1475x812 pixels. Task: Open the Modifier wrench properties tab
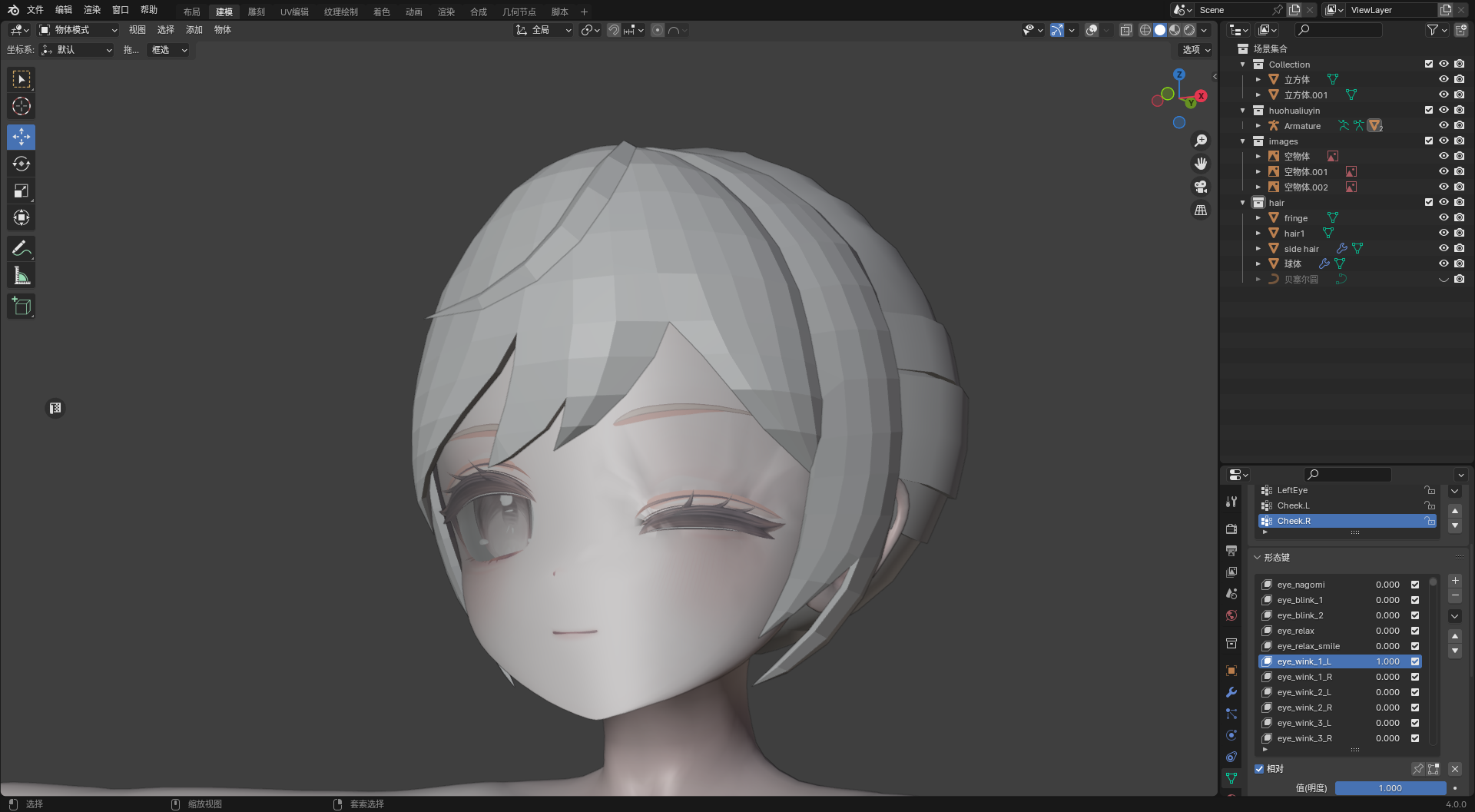tap(1231, 692)
